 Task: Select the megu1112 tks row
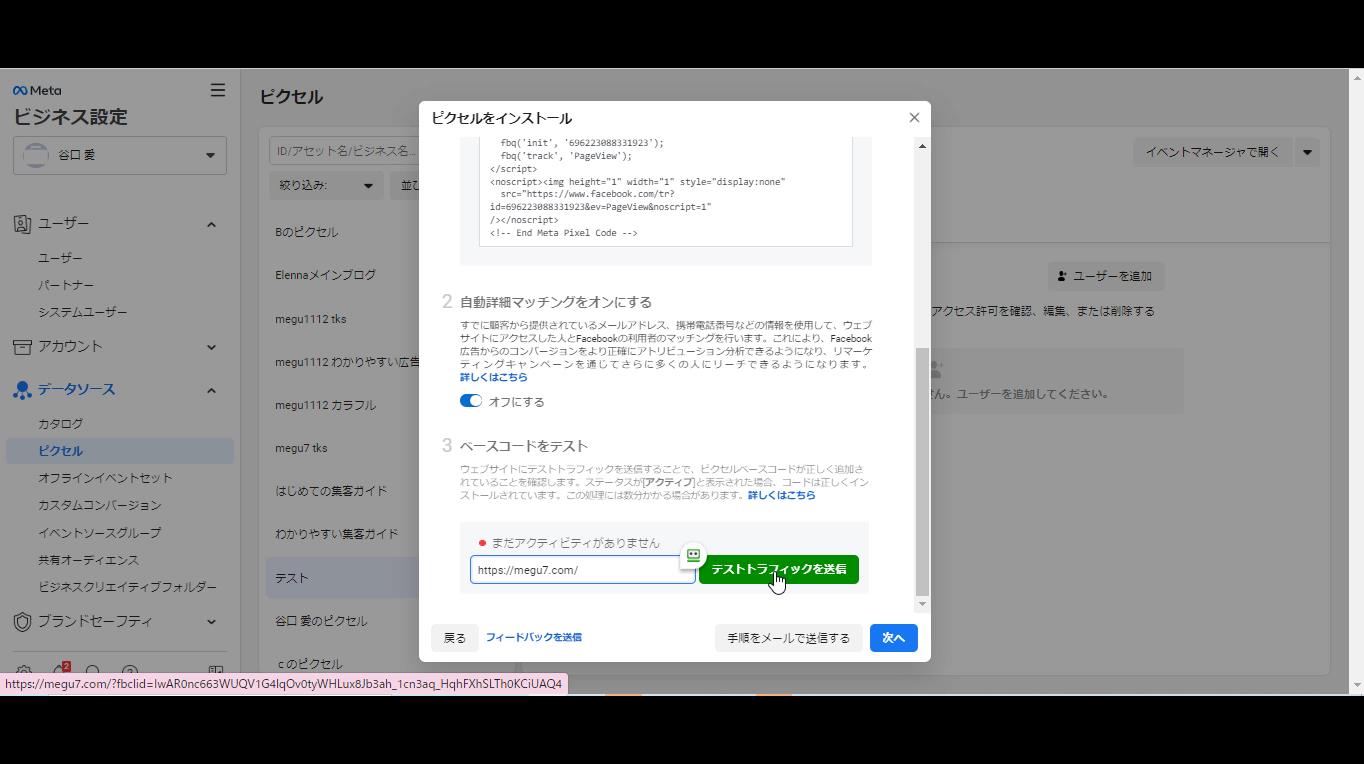pos(343,319)
